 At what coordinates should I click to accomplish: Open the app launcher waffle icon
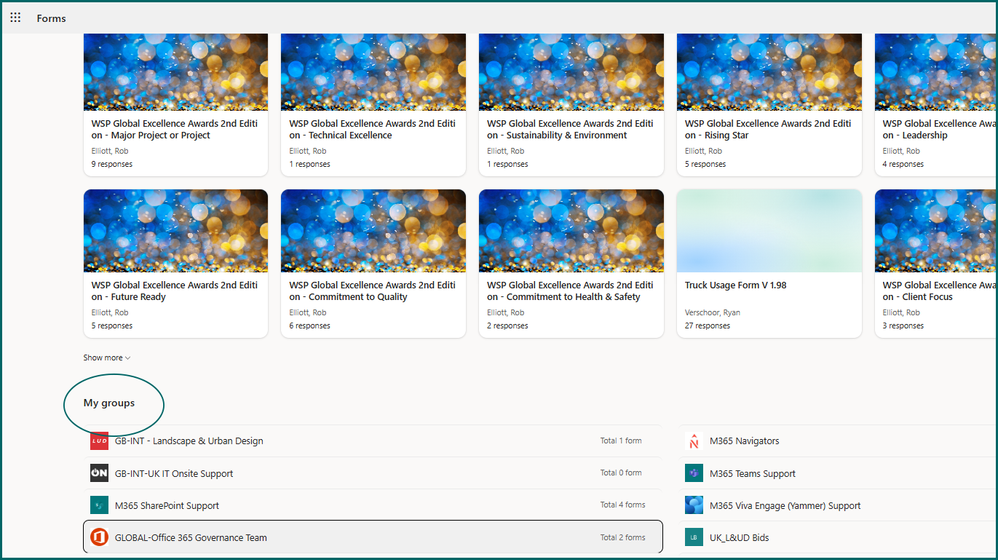click(15, 18)
